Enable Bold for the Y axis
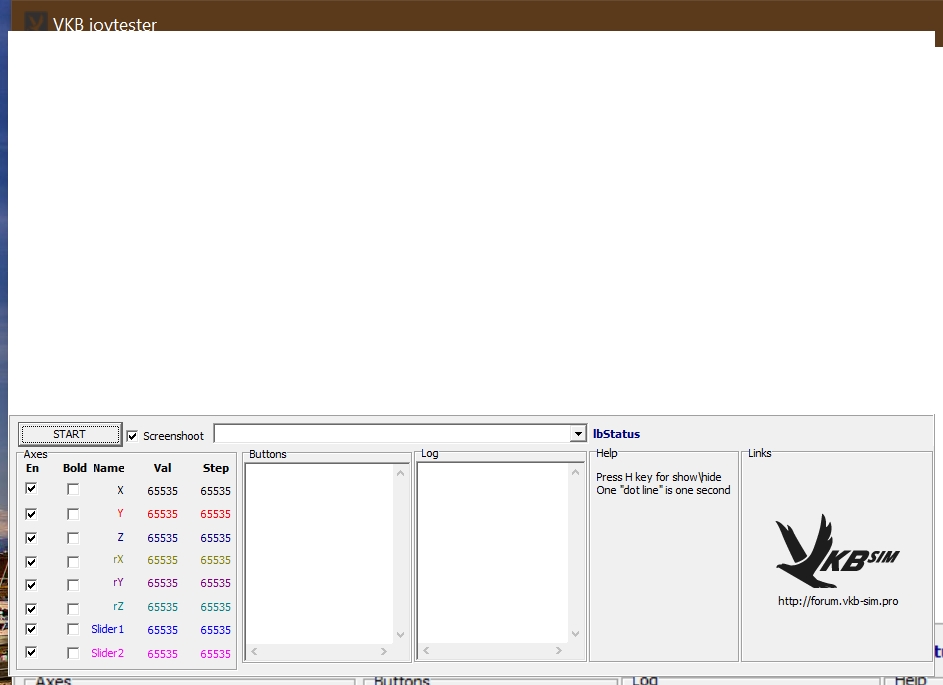Image resolution: width=943 pixels, height=685 pixels. click(x=73, y=513)
